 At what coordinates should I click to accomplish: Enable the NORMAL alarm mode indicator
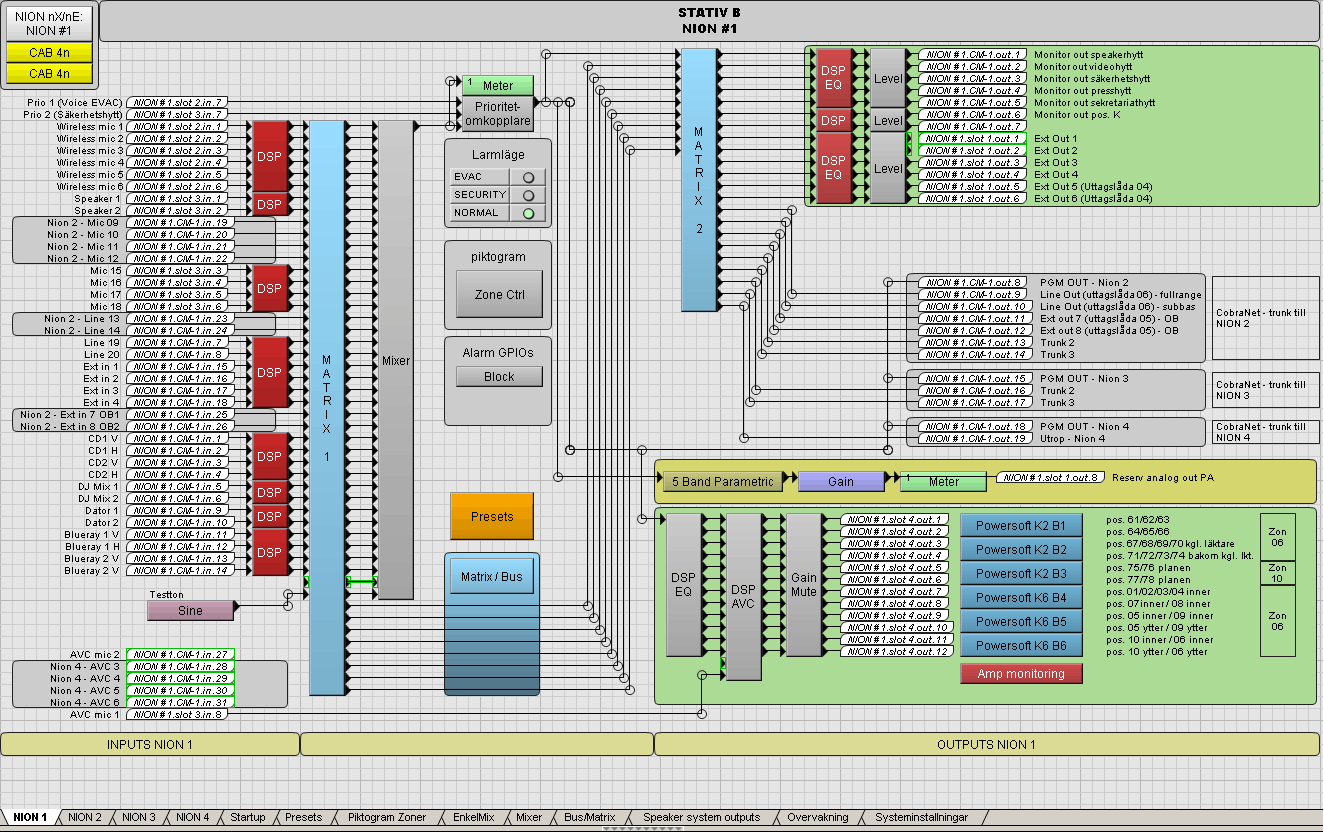point(528,213)
